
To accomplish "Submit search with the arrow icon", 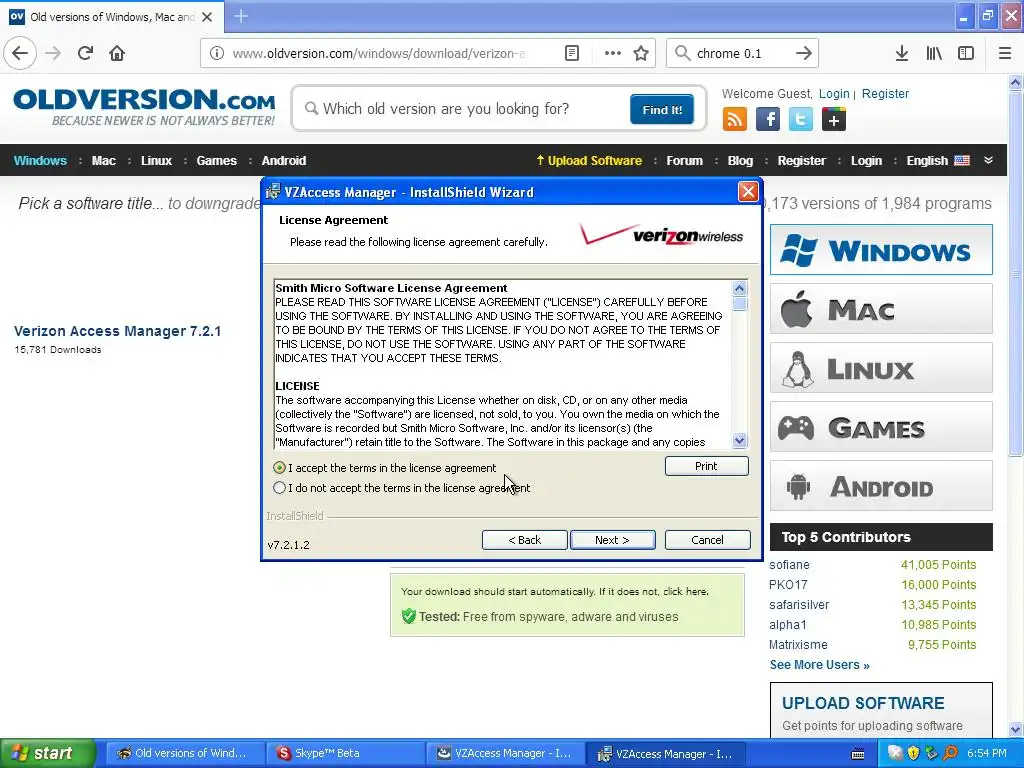I will point(803,53).
